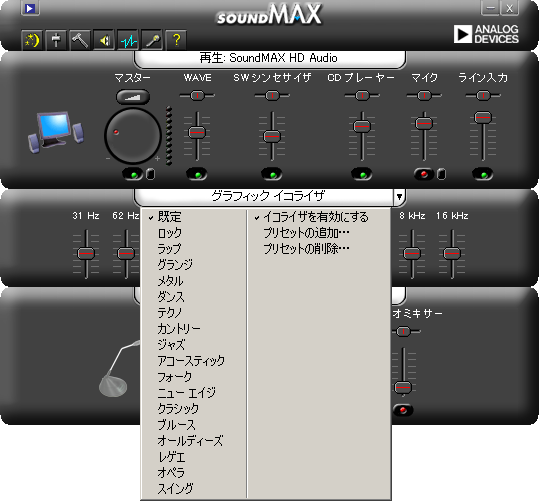Click the CD プレーヤー volume fader

coord(362,126)
